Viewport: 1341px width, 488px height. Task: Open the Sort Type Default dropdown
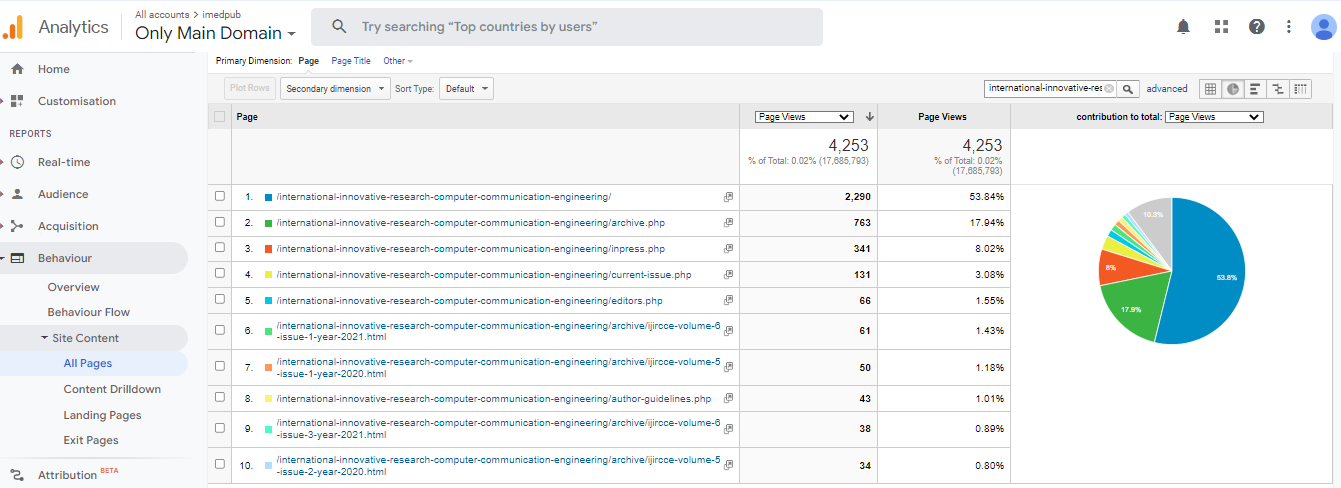pos(467,89)
